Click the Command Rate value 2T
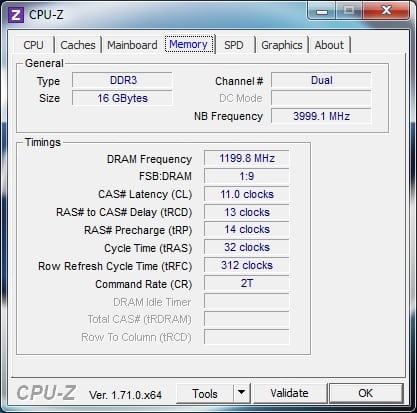The height and width of the screenshot is (413, 417). click(x=247, y=283)
